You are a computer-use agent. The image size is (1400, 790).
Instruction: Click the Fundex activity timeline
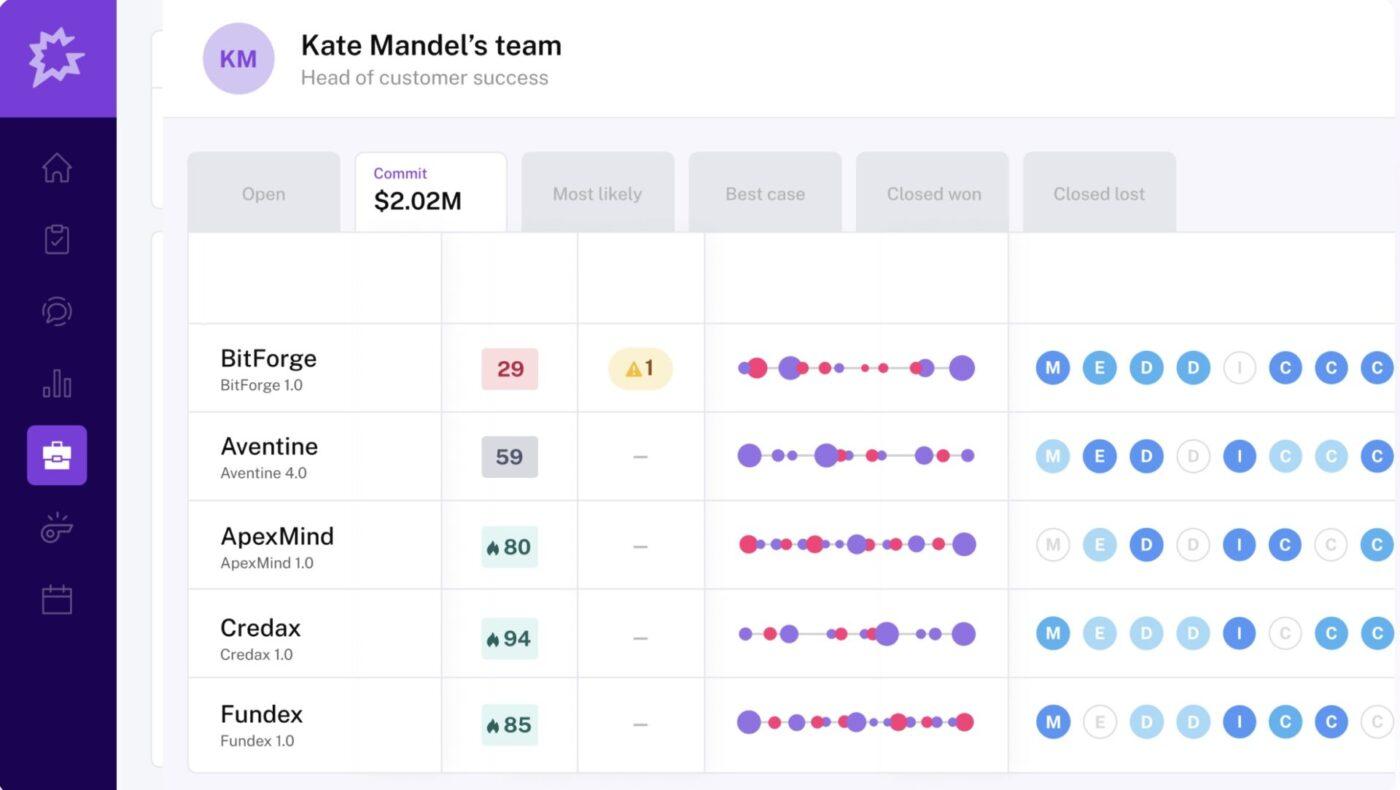click(x=855, y=722)
